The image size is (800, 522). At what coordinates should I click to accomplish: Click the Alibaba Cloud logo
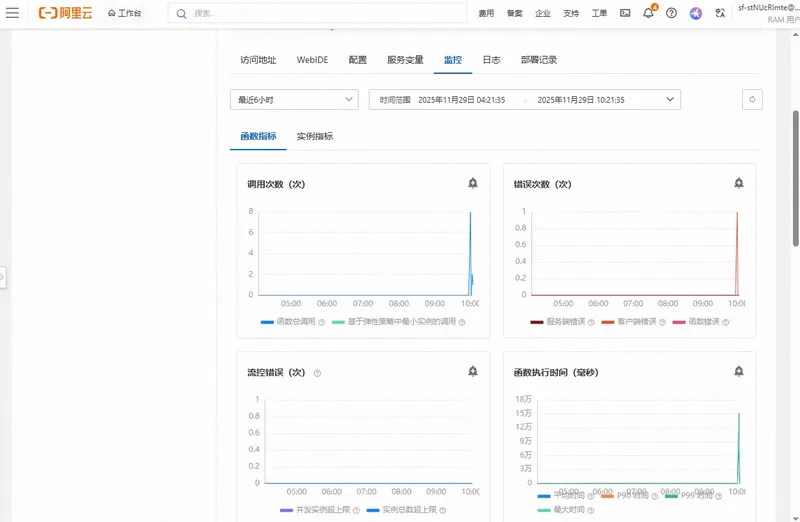65,13
